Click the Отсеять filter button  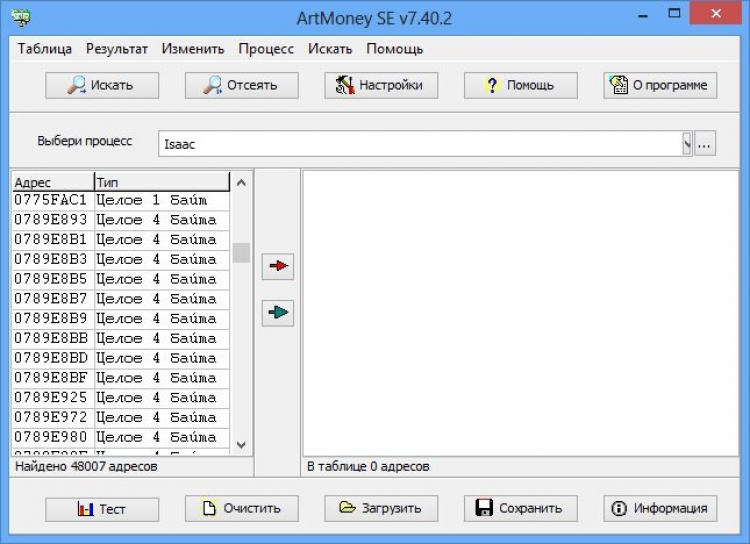click(242, 85)
